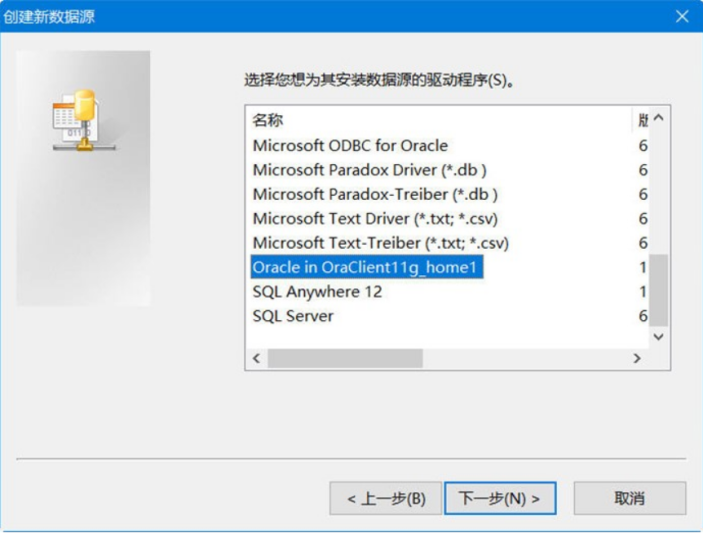Click driver list scroll up arrow
This screenshot has height=533, width=703.
(x=658, y=118)
